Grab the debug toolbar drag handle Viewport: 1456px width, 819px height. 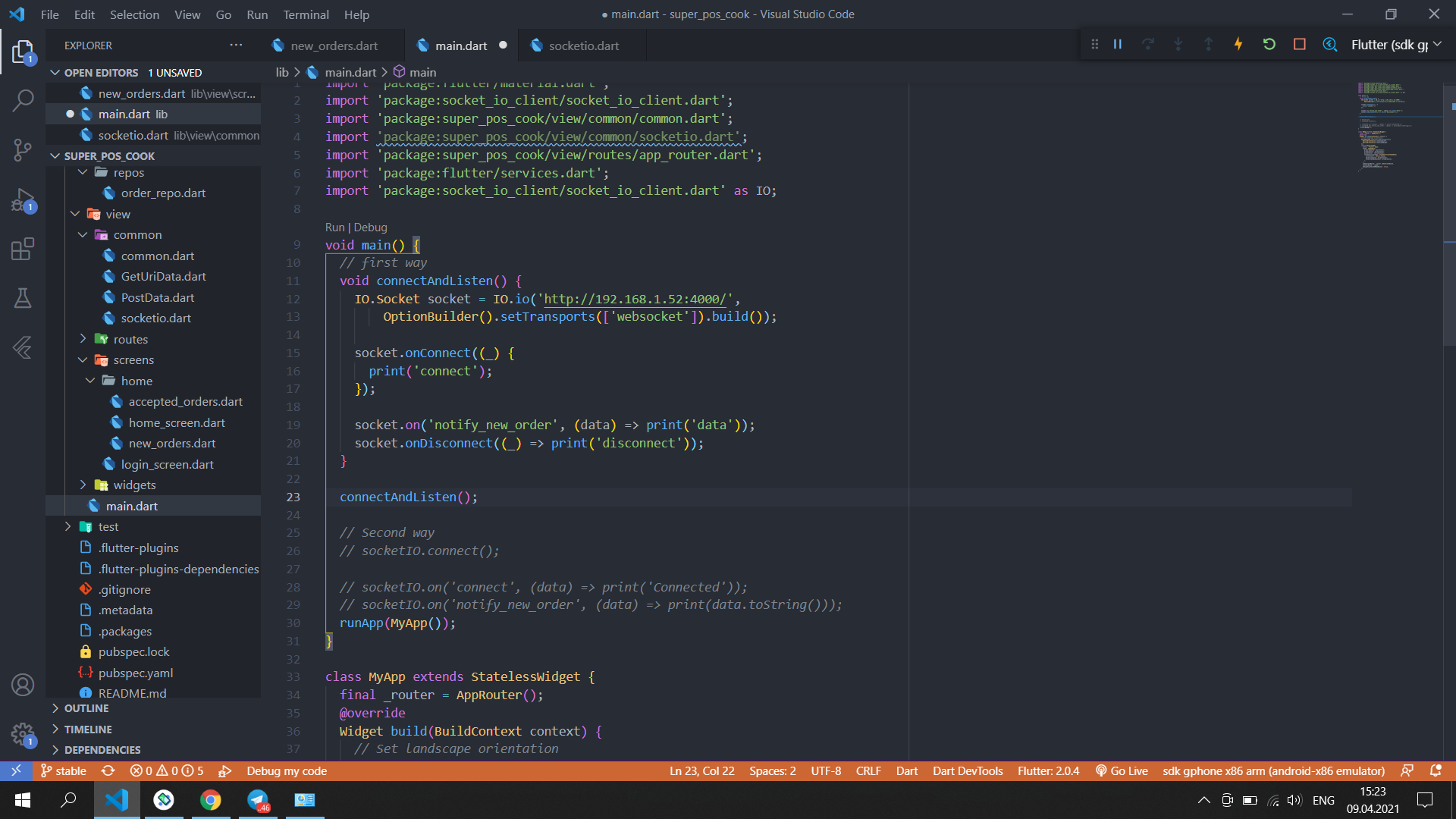[1094, 45]
